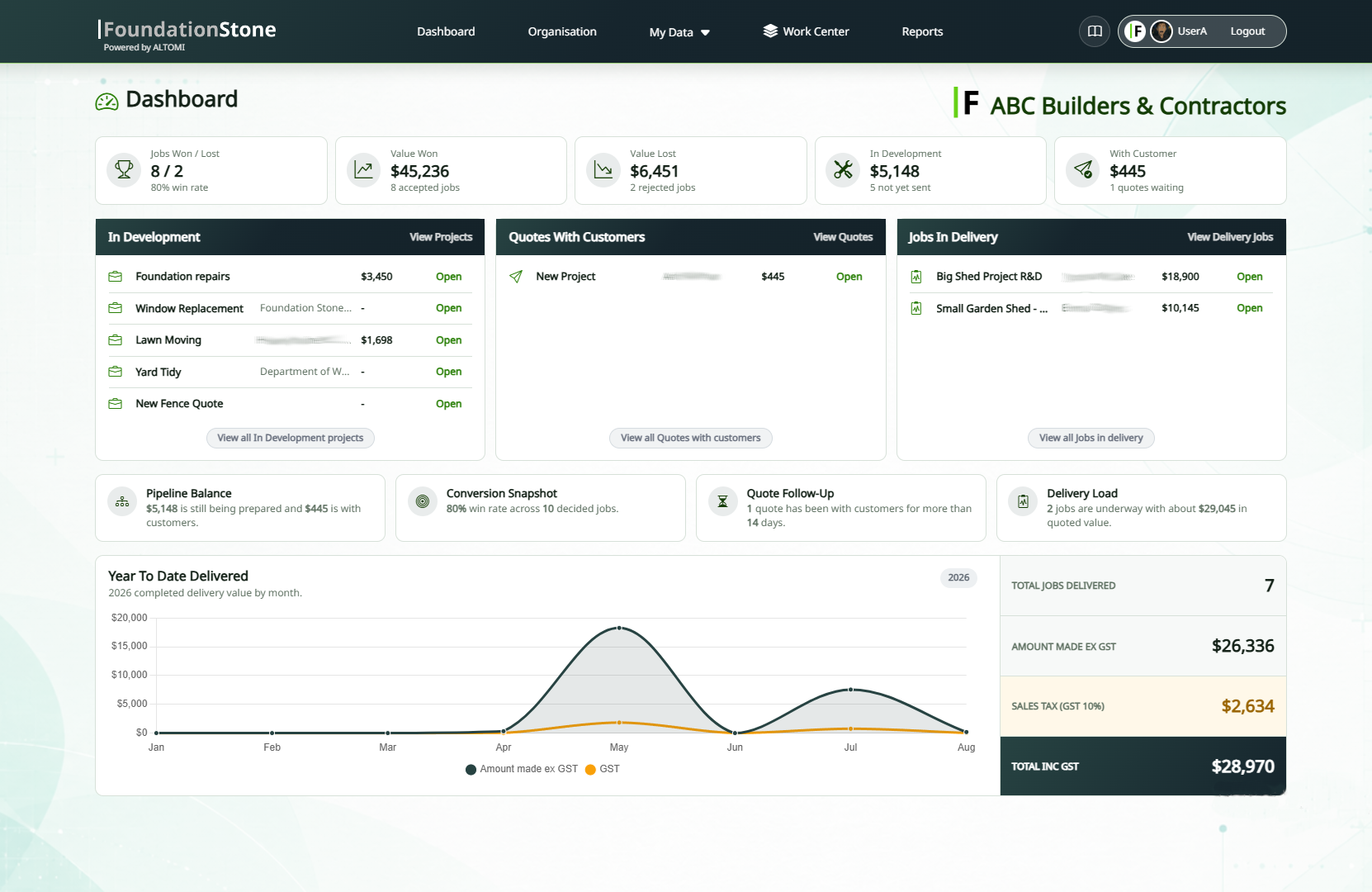This screenshot has width=1372, height=892.
Task: Click the Logout link
Action: 1247,31
